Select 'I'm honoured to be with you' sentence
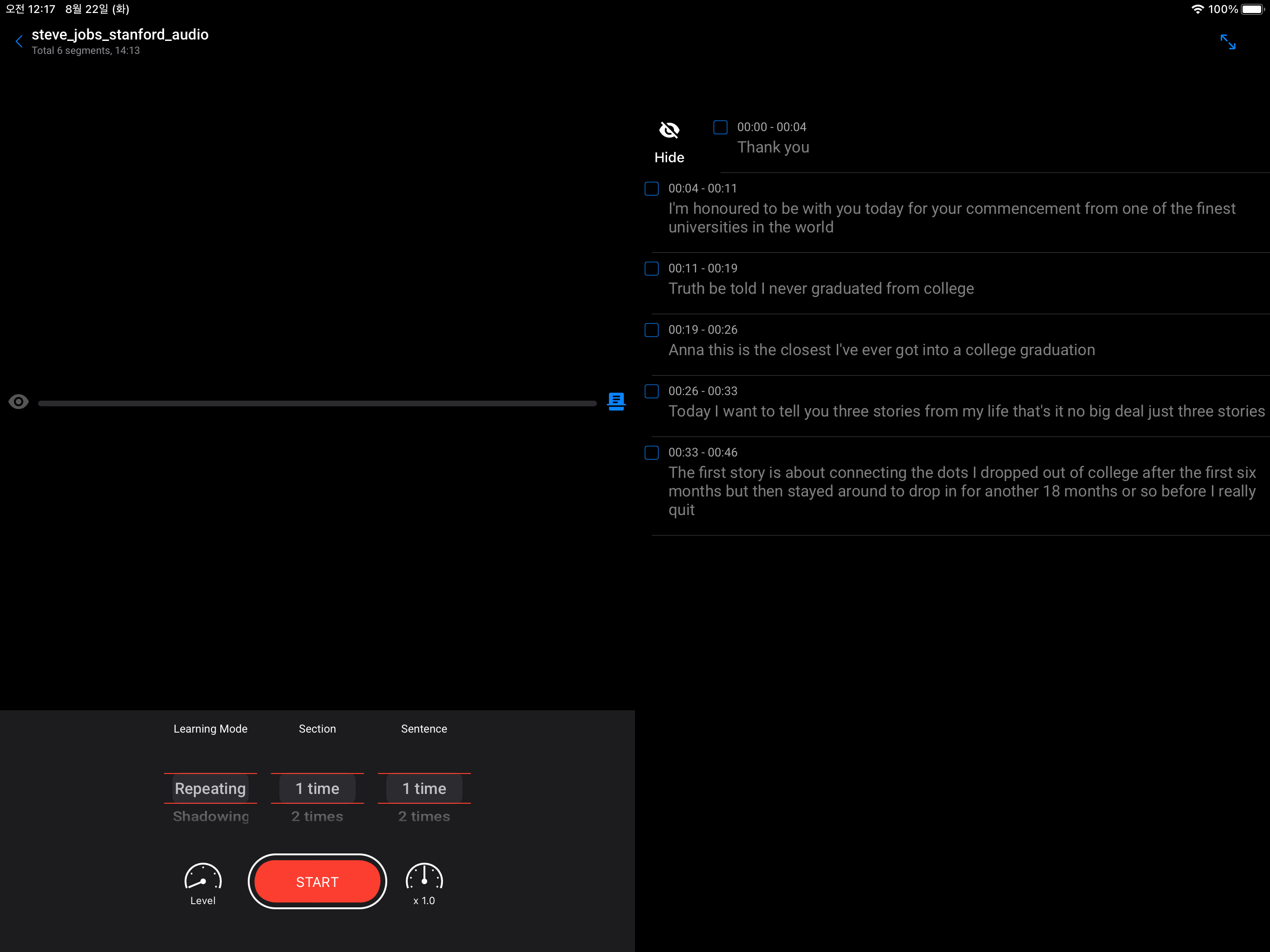1270x952 pixels. (952, 218)
